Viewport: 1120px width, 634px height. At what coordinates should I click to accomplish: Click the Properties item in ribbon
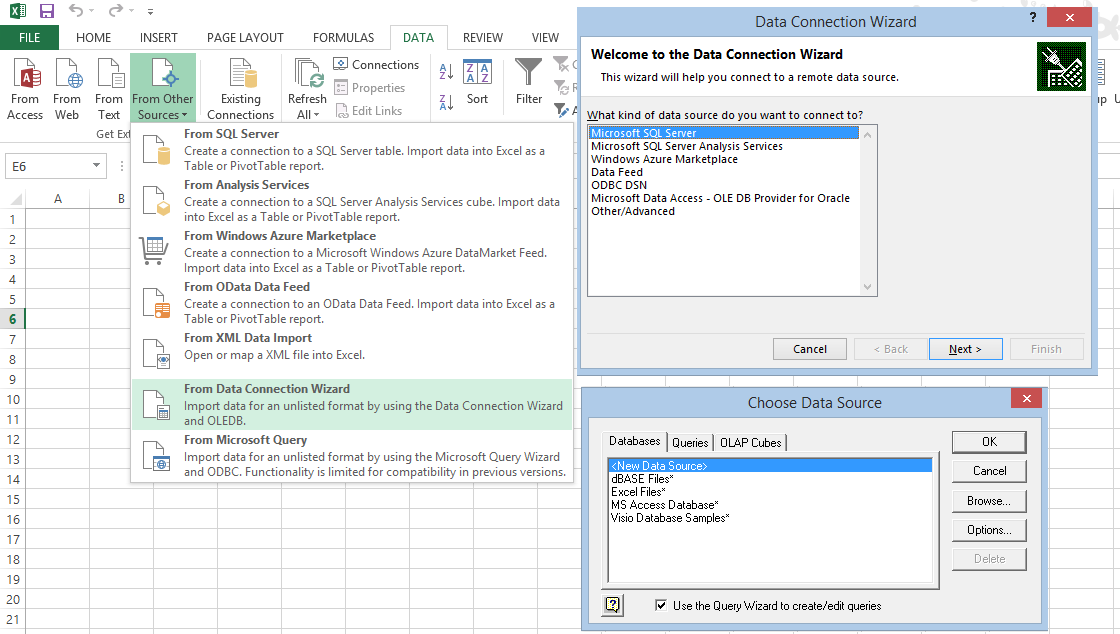pyautogui.click(x=370, y=88)
